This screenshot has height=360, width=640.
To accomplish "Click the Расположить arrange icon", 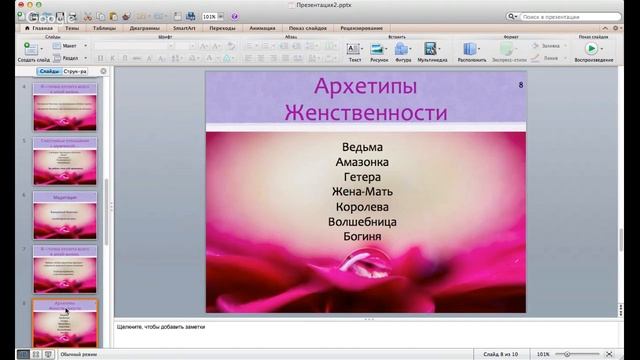I will click(x=470, y=49).
